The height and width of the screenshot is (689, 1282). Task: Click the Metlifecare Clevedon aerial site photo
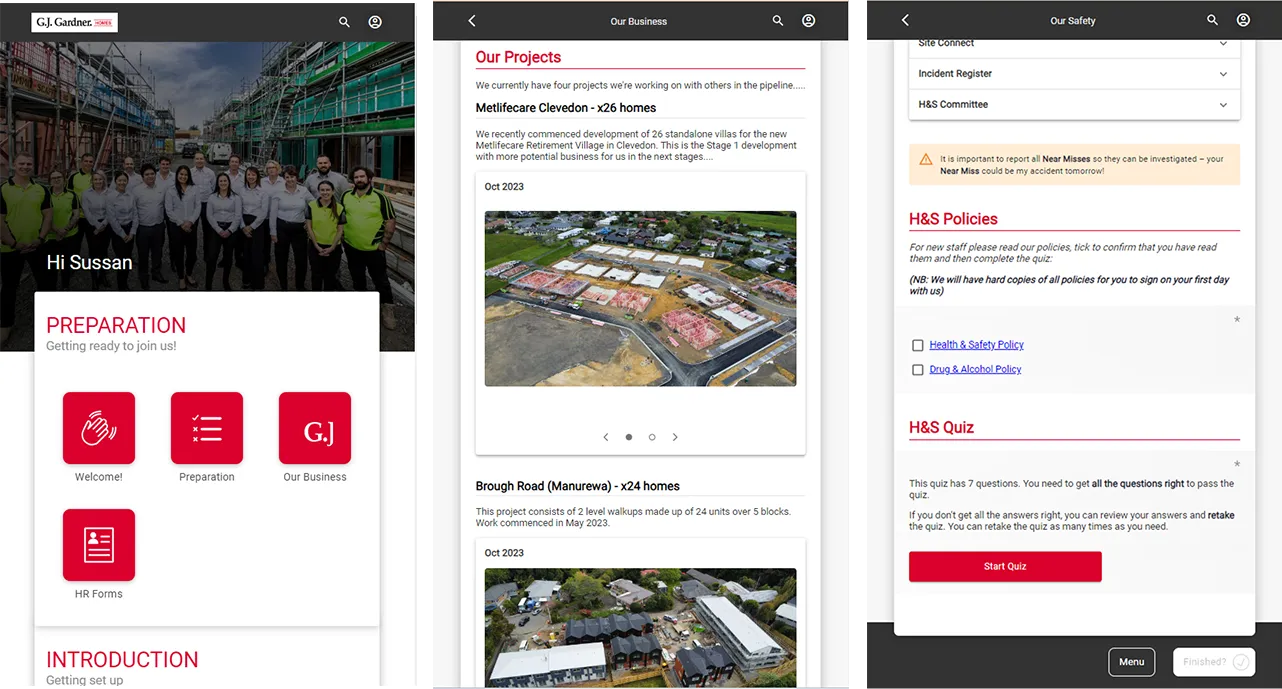pyautogui.click(x=640, y=298)
